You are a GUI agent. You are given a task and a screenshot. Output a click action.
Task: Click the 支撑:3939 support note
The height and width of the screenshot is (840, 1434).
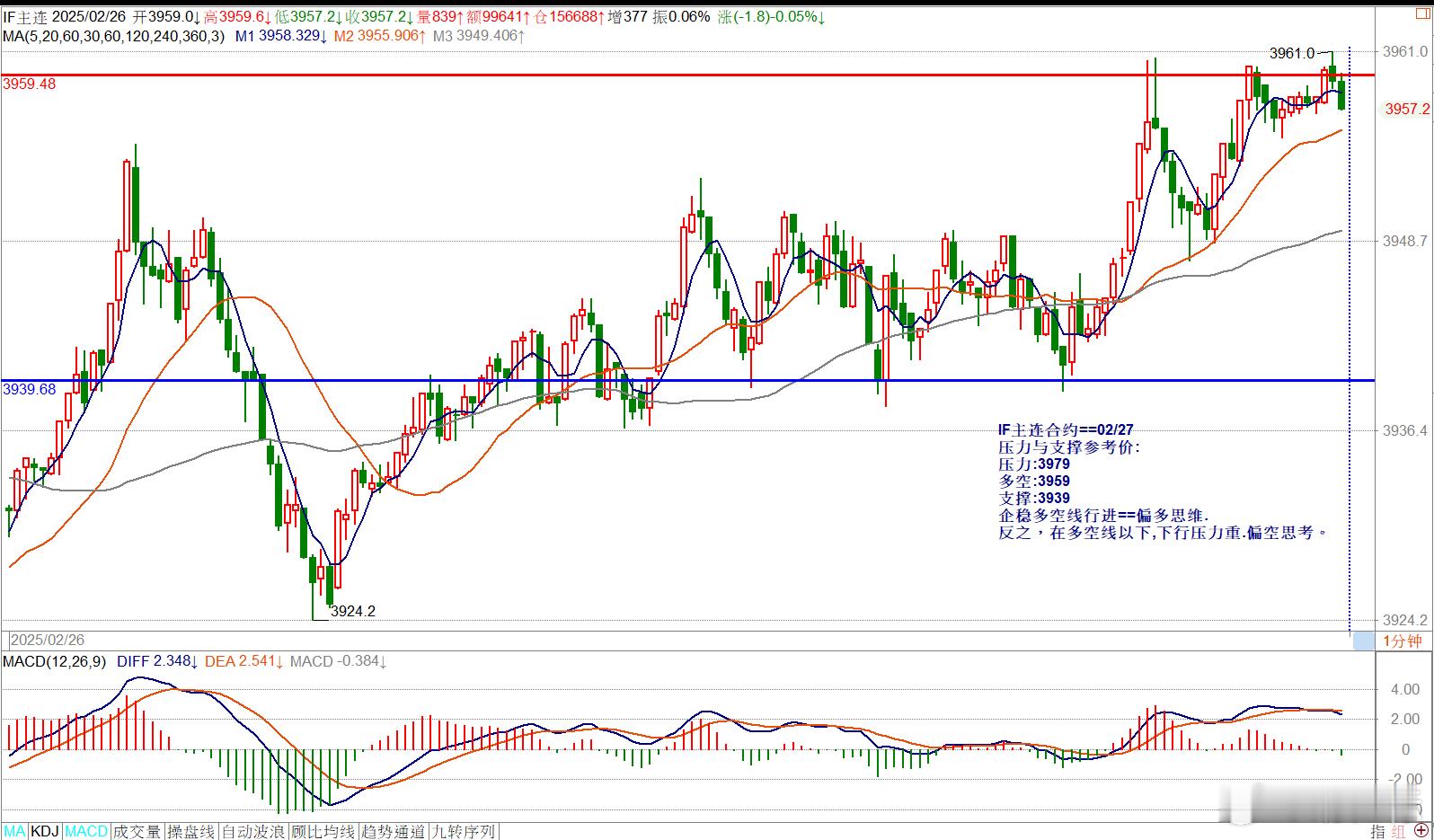point(1034,499)
